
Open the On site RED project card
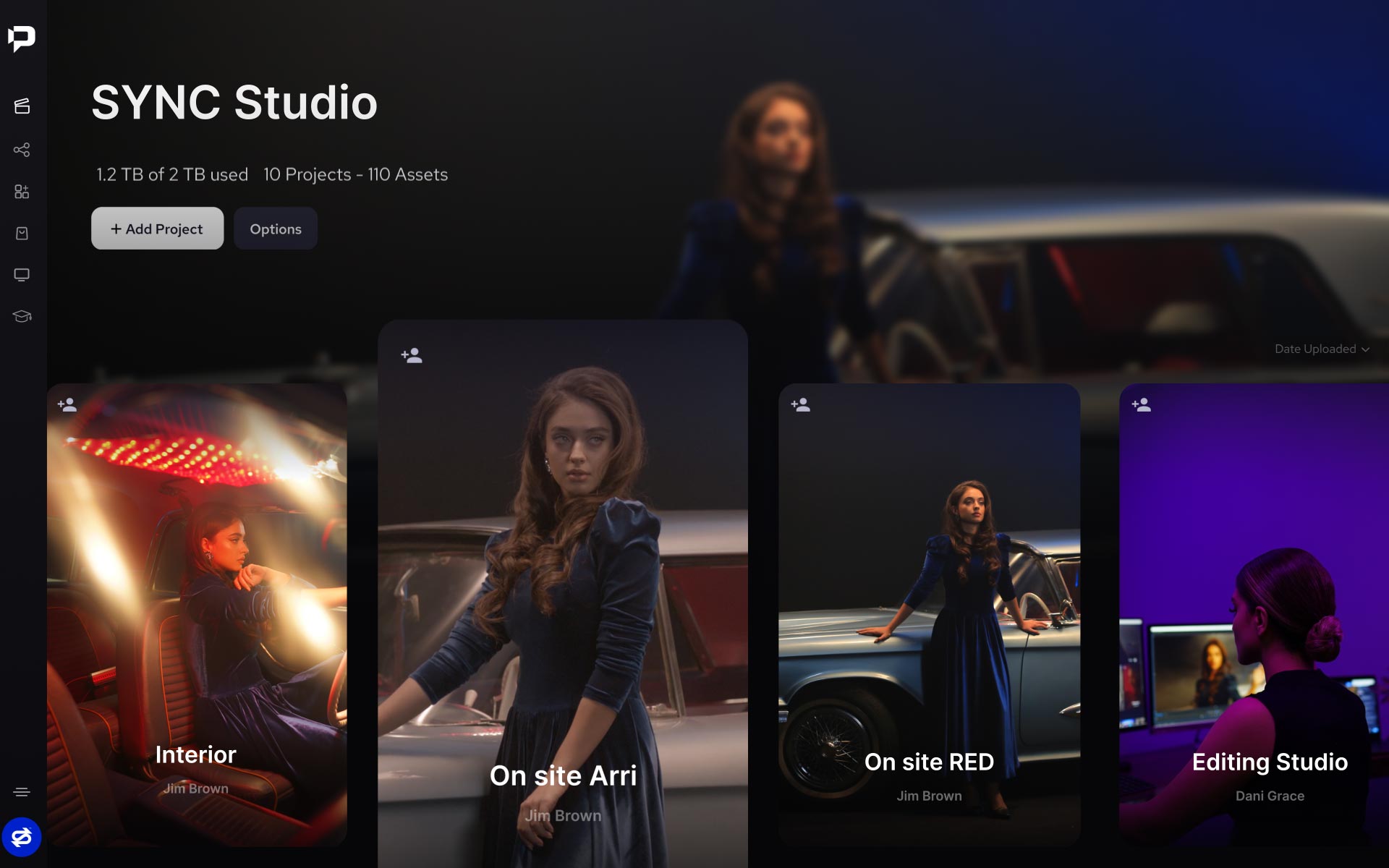pos(930,615)
